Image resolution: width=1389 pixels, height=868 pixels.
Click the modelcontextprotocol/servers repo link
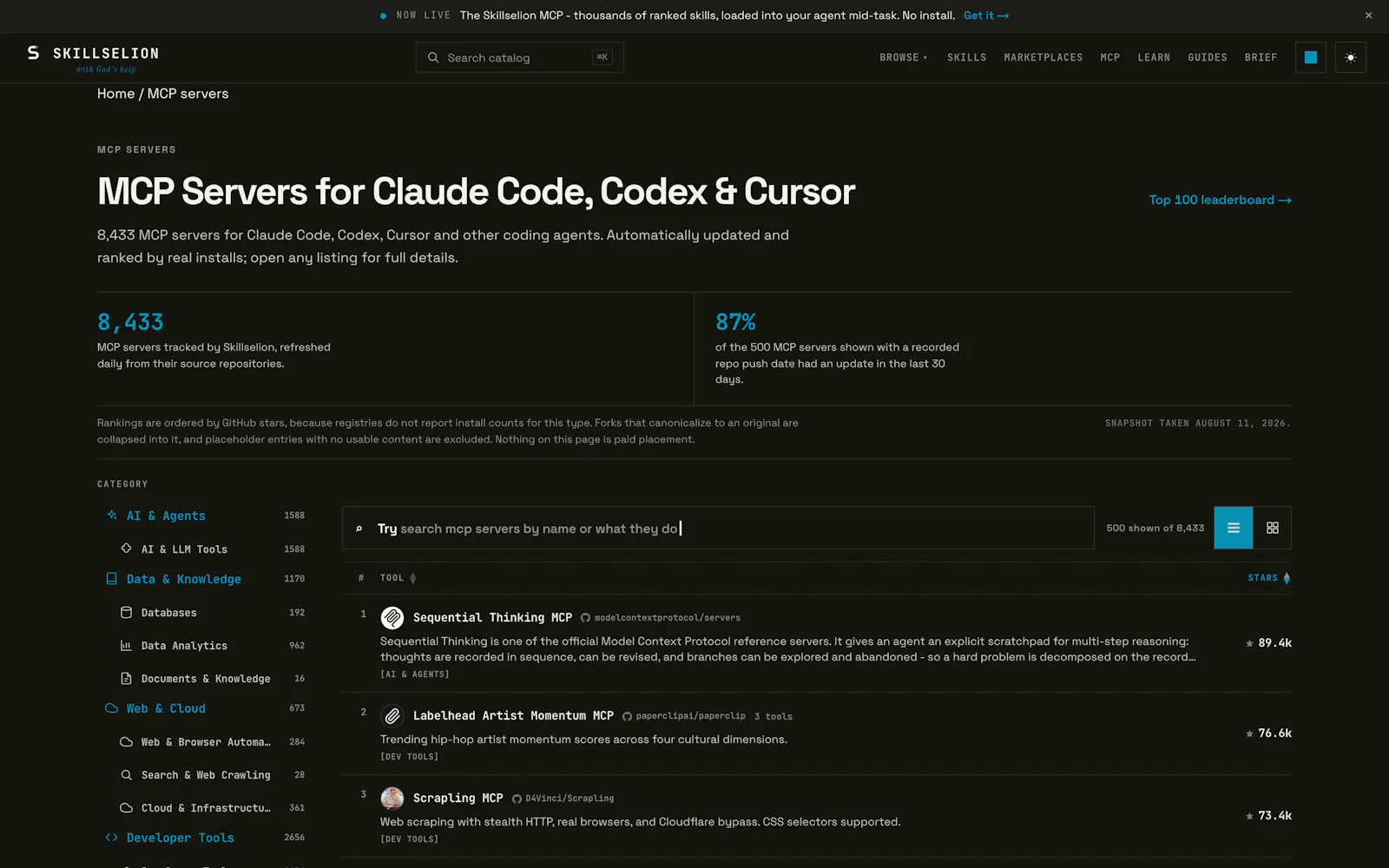[x=668, y=618]
